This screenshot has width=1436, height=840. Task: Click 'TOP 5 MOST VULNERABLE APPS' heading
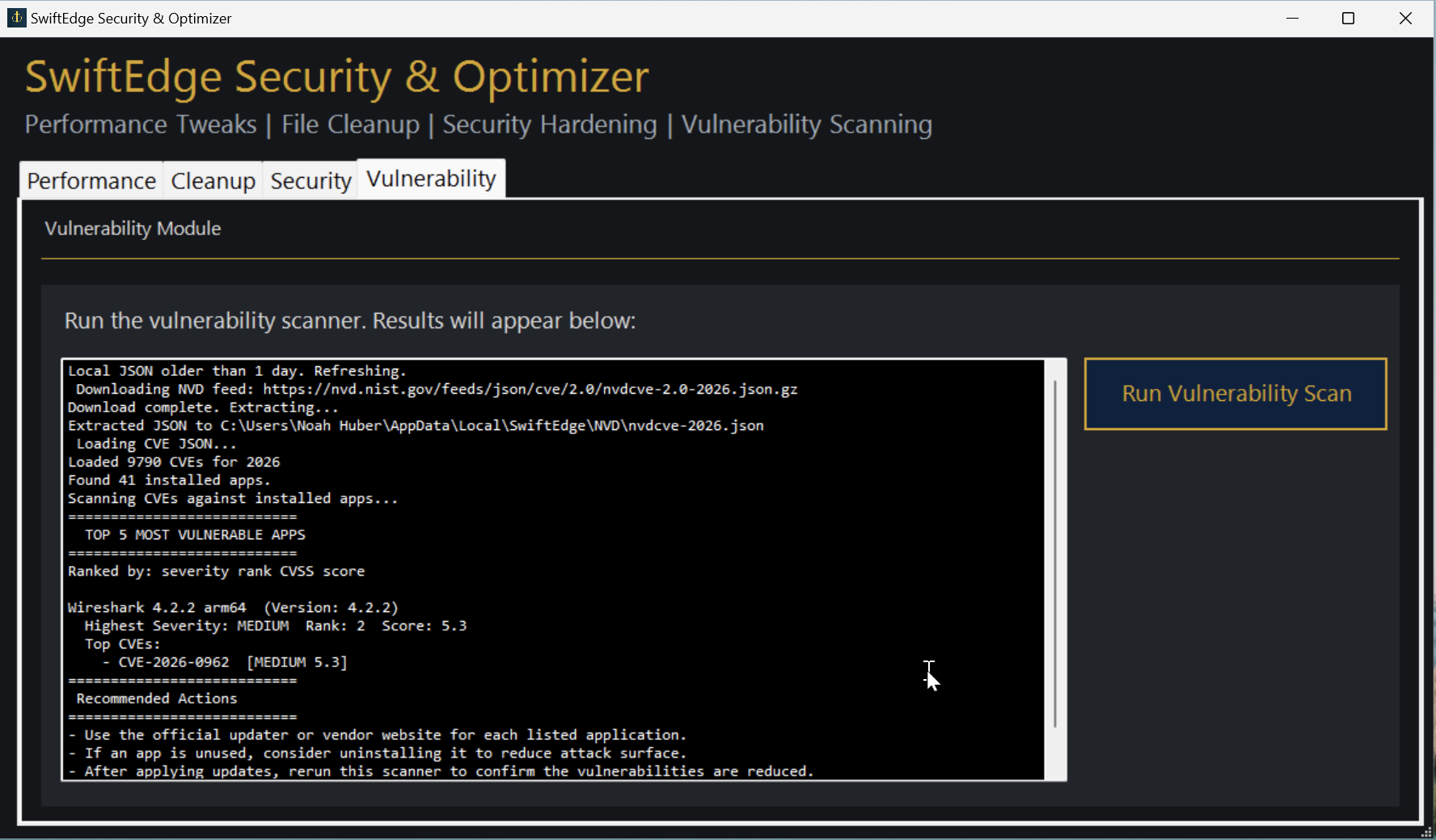(x=195, y=534)
